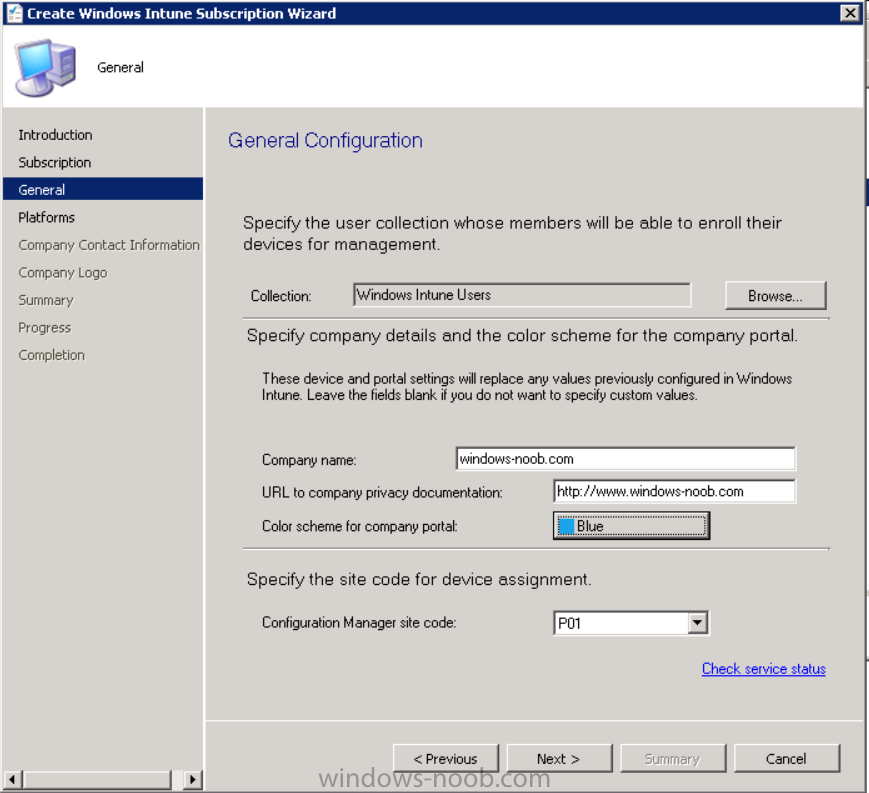Go to the Subscription step
This screenshot has height=793, width=869.
coord(54,162)
